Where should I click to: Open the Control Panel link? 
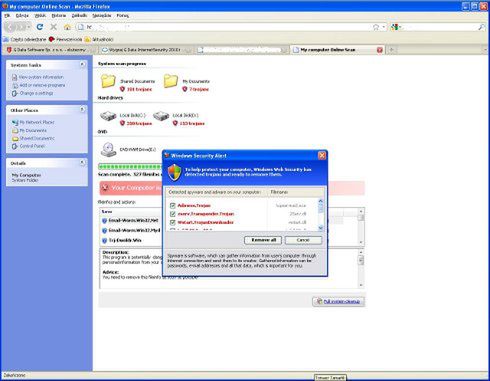32,146
